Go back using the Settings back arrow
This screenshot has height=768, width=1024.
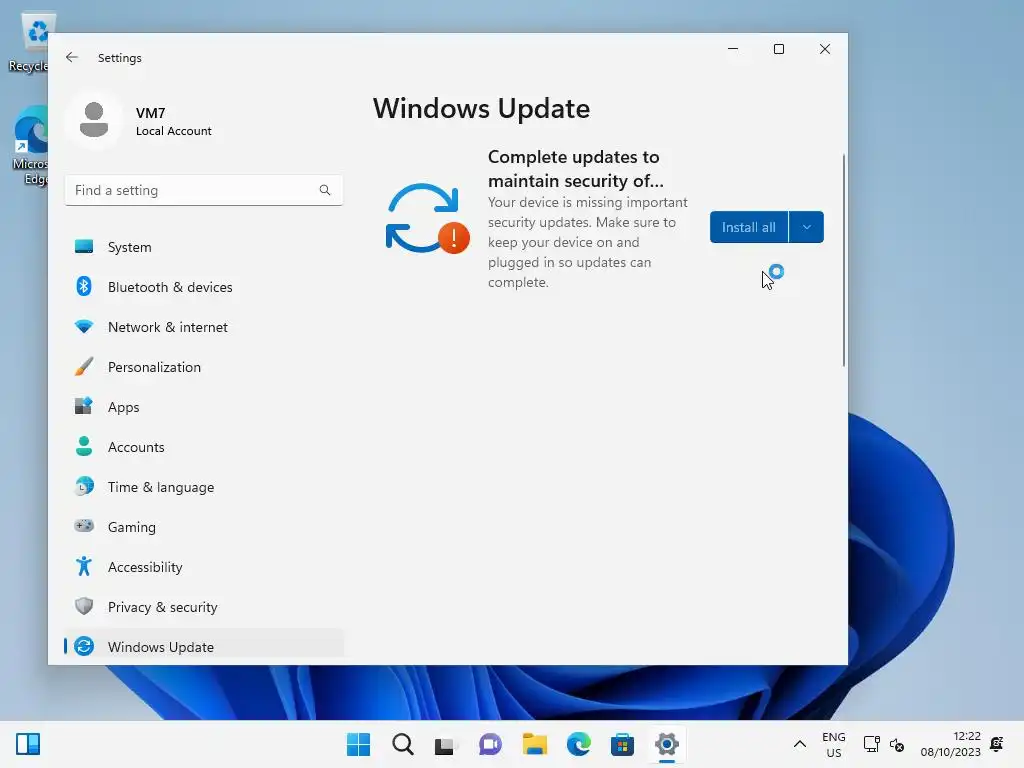(x=72, y=57)
